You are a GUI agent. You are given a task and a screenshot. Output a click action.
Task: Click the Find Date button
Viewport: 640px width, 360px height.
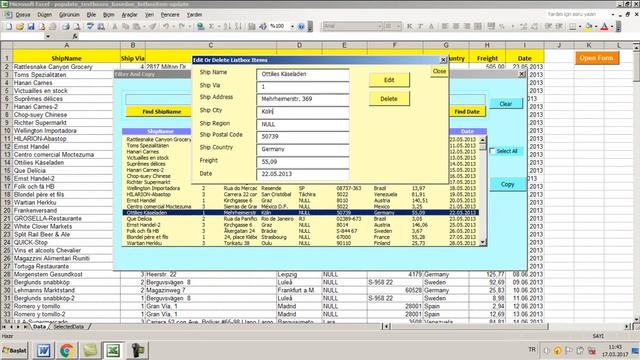tap(467, 111)
